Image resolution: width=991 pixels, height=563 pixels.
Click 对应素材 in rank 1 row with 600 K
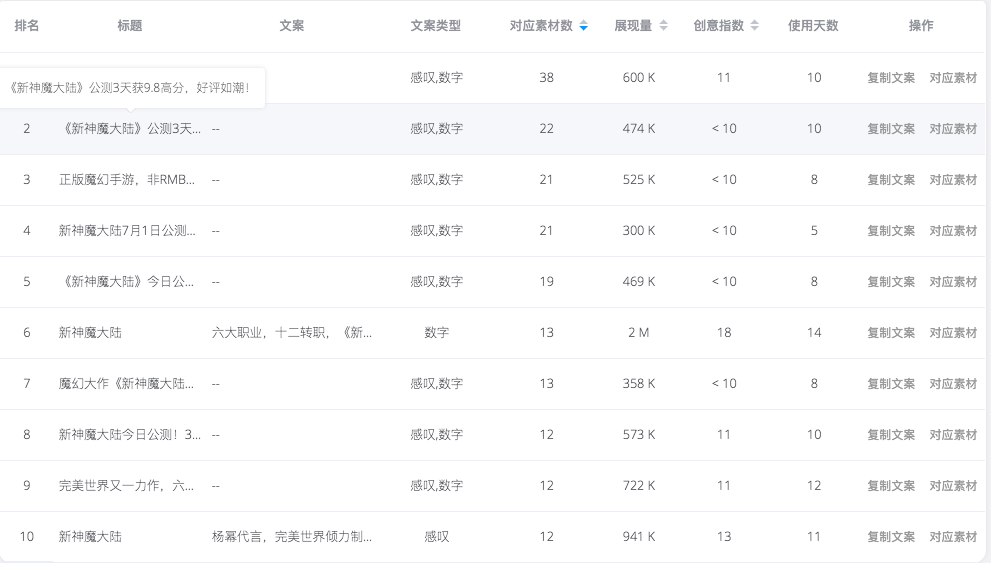click(x=953, y=78)
